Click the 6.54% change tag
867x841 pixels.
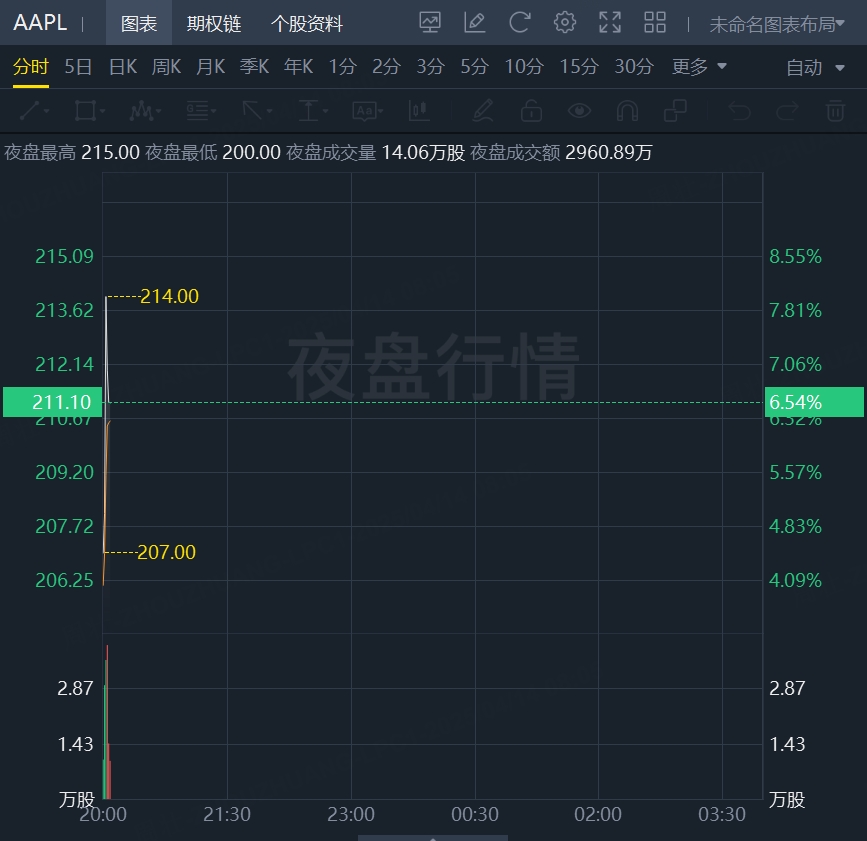coord(814,402)
